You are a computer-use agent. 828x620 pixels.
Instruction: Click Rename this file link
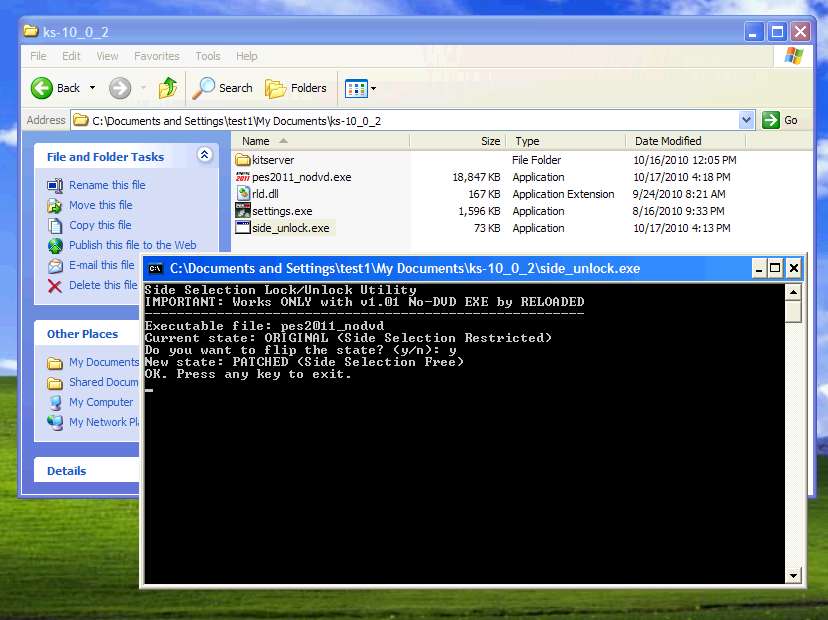coord(107,185)
